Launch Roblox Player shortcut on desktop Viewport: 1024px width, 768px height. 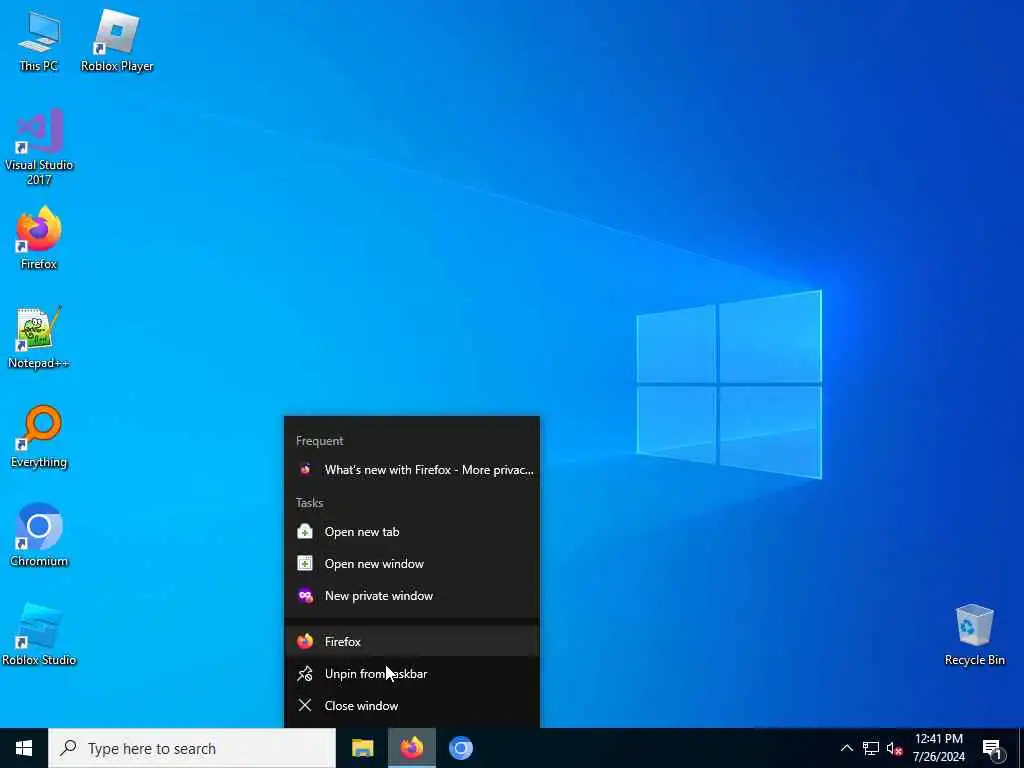pyautogui.click(x=117, y=42)
